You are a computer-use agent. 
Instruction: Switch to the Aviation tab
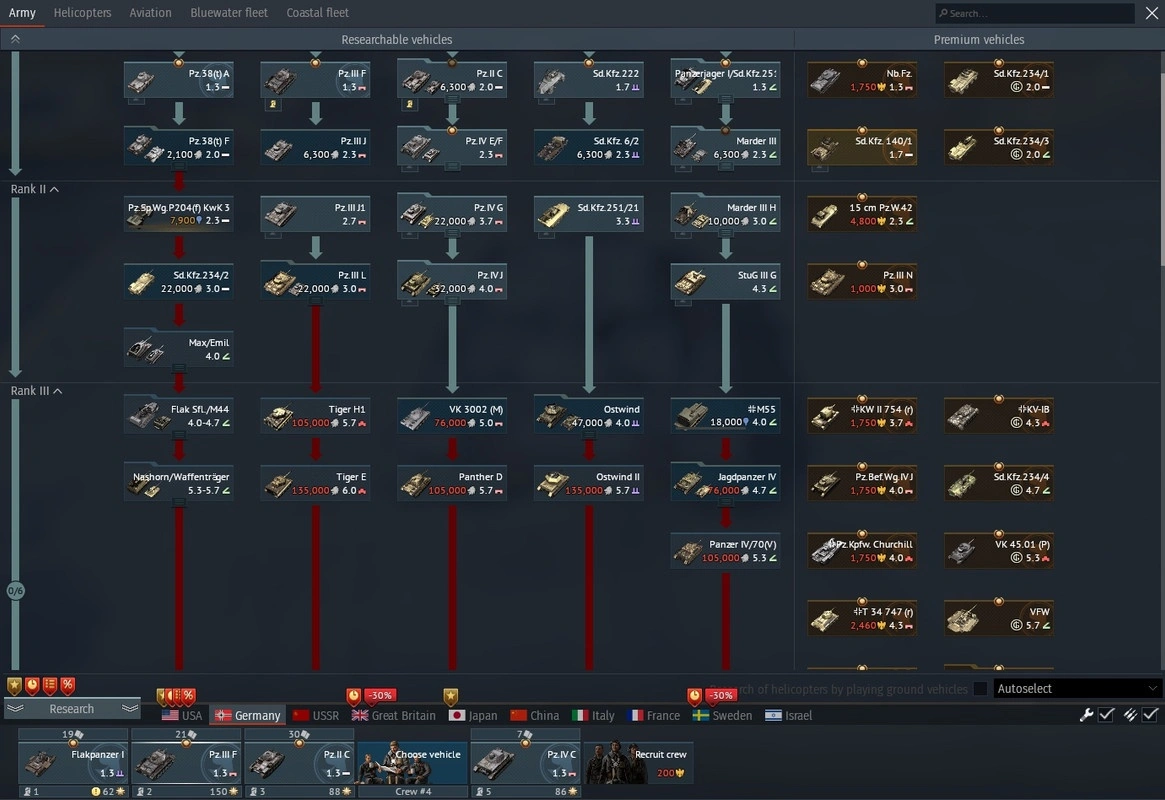150,13
